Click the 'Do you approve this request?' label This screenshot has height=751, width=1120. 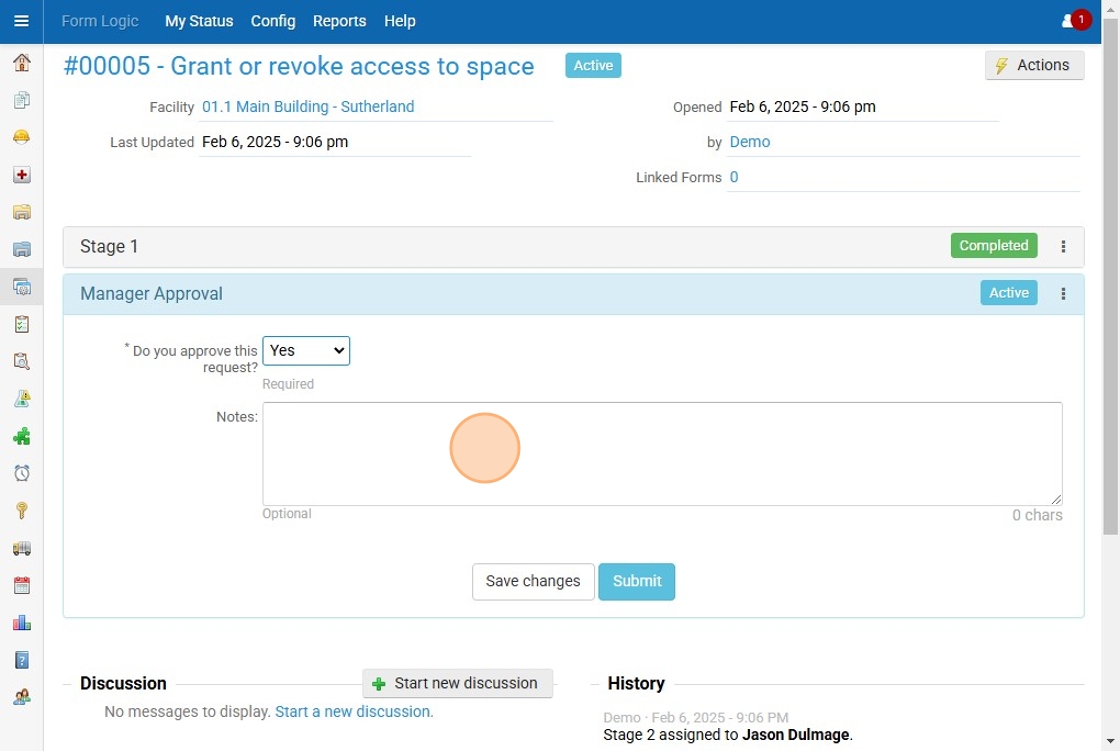191,359
